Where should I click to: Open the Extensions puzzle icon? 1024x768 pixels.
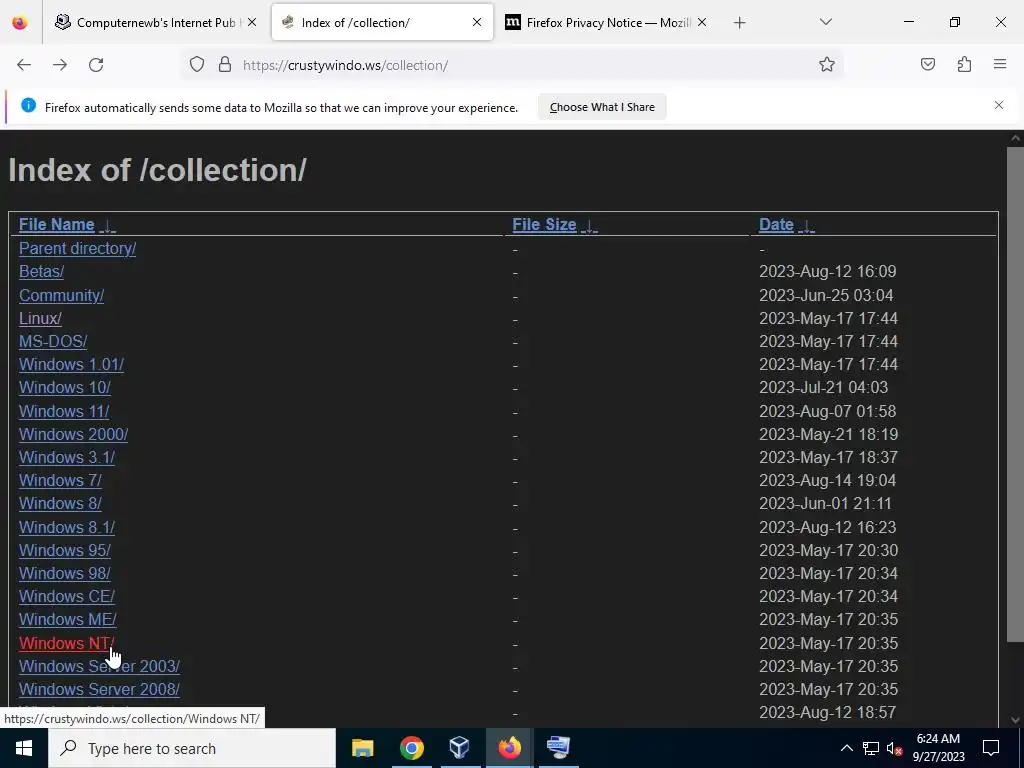[964, 65]
